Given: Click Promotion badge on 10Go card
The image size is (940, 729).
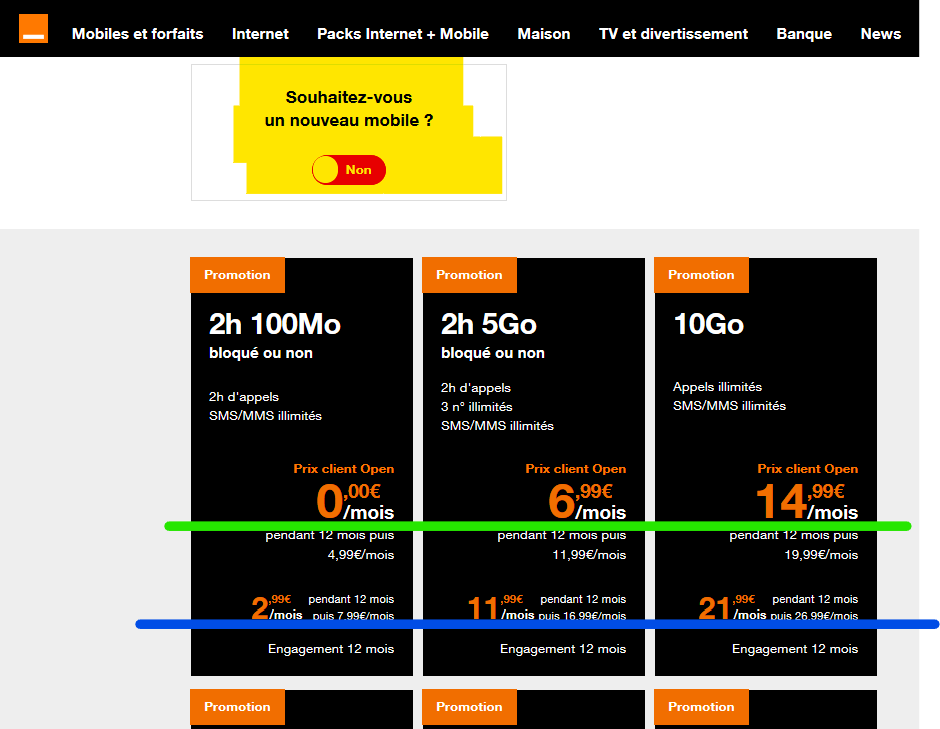Looking at the screenshot, I should (701, 275).
